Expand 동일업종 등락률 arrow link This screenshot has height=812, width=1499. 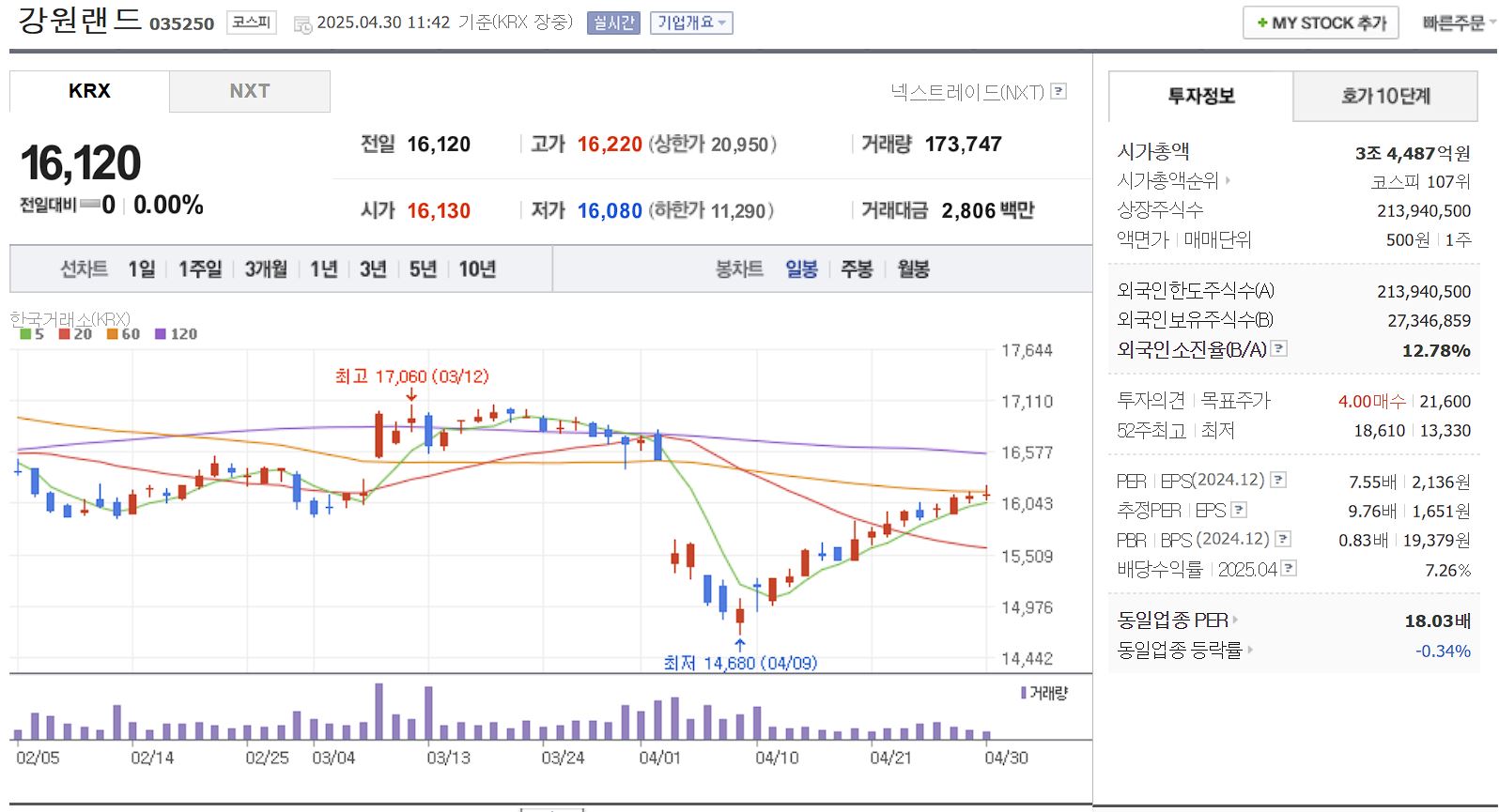pyautogui.click(x=1250, y=650)
